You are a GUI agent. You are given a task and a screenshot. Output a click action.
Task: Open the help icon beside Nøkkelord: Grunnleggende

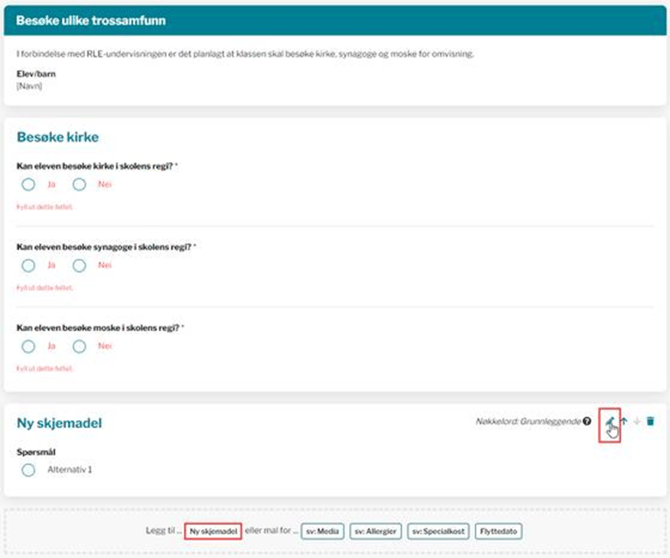587,422
